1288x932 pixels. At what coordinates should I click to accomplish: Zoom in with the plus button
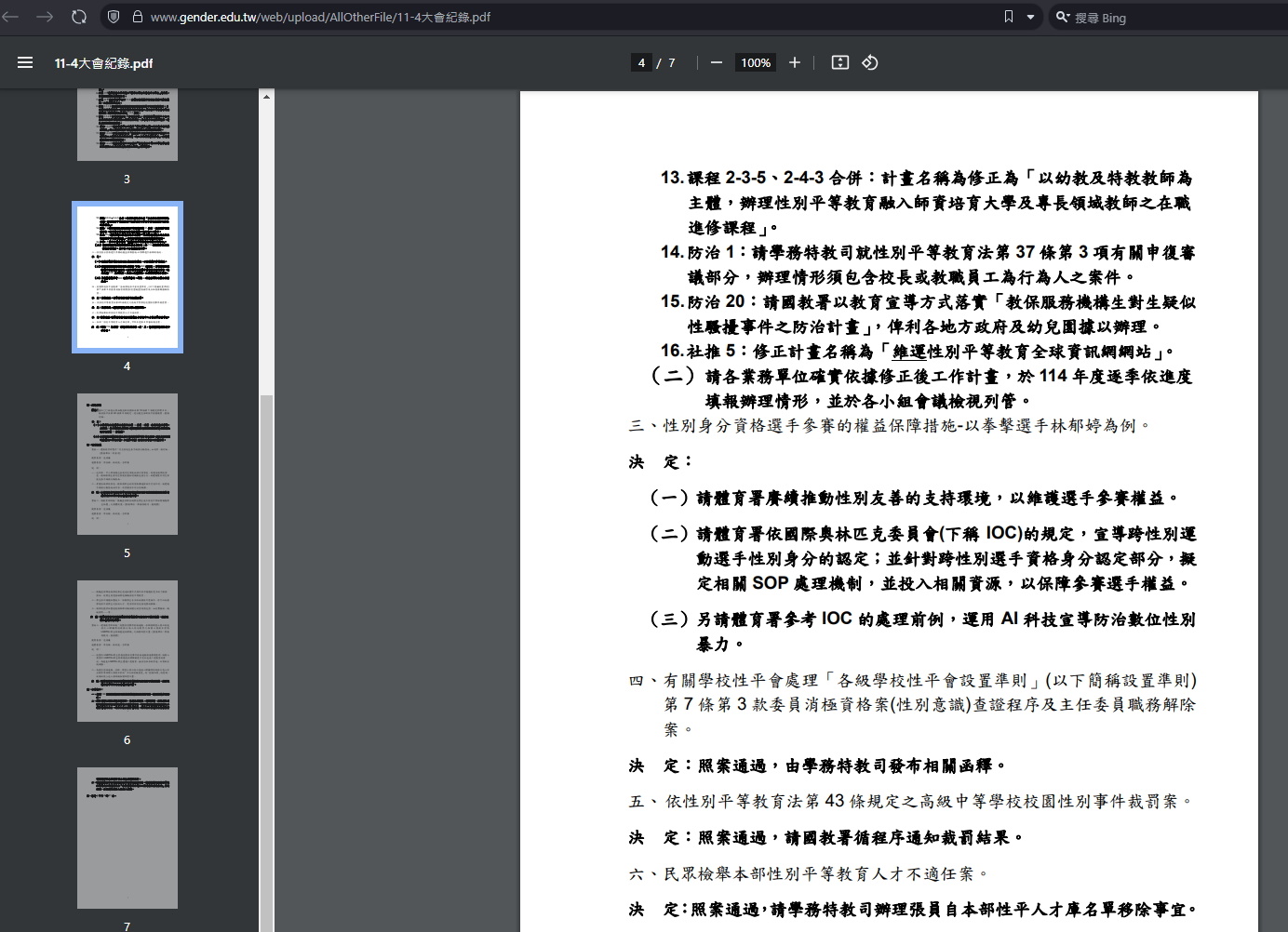(795, 62)
